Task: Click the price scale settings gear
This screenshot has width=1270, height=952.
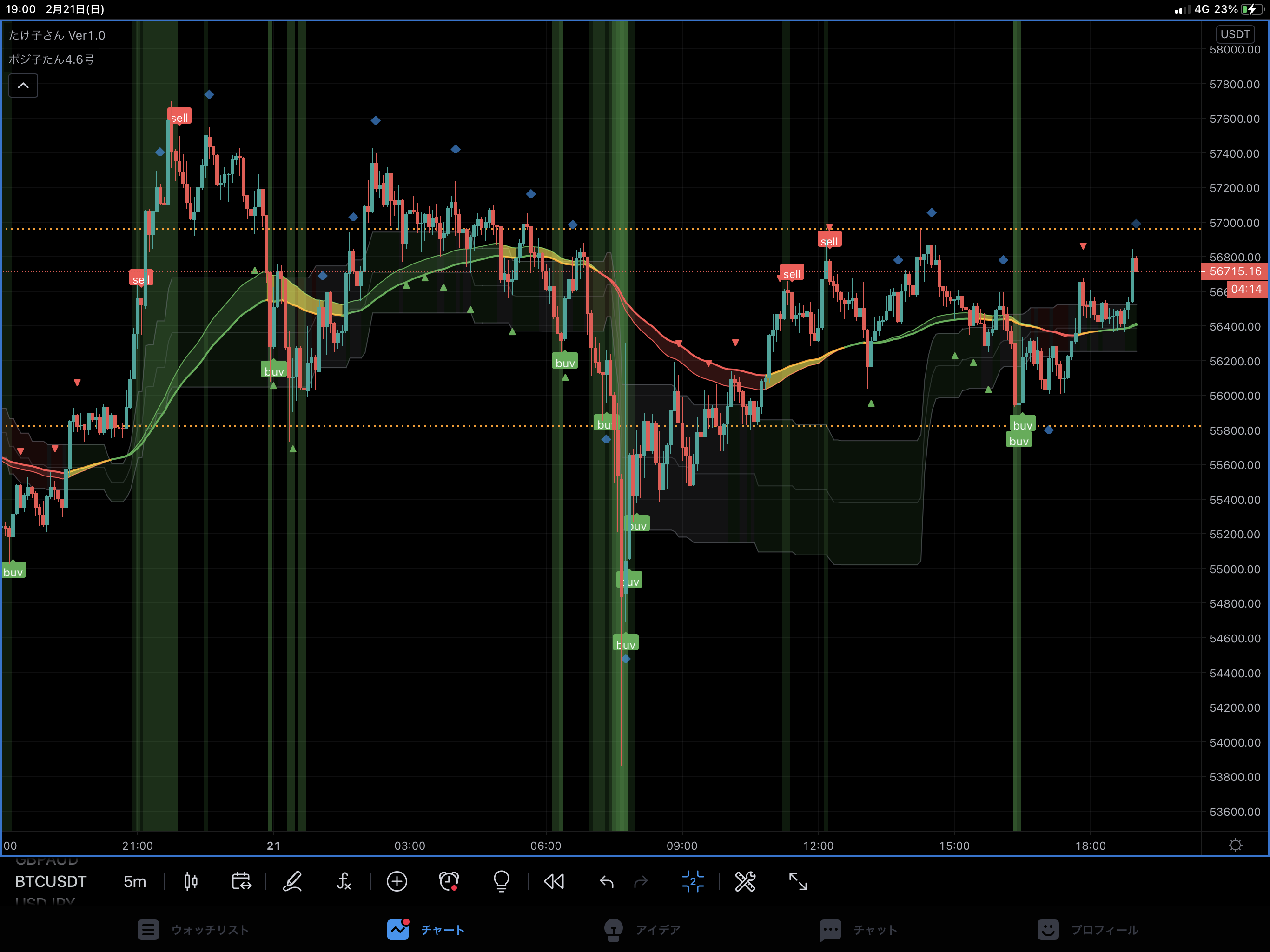Action: pos(1235,845)
